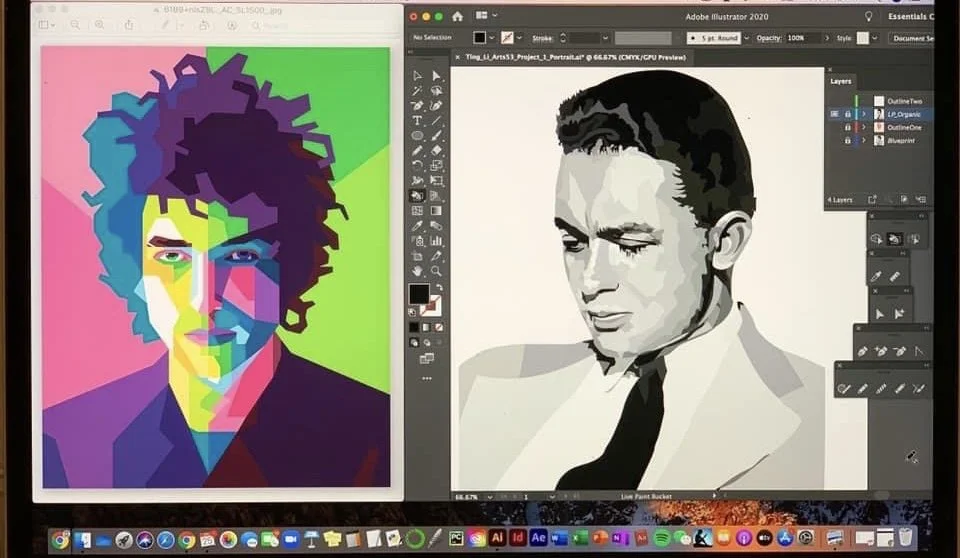Screen dimensions: 960x558
Task: Select the Slice tool
Action: point(436,255)
